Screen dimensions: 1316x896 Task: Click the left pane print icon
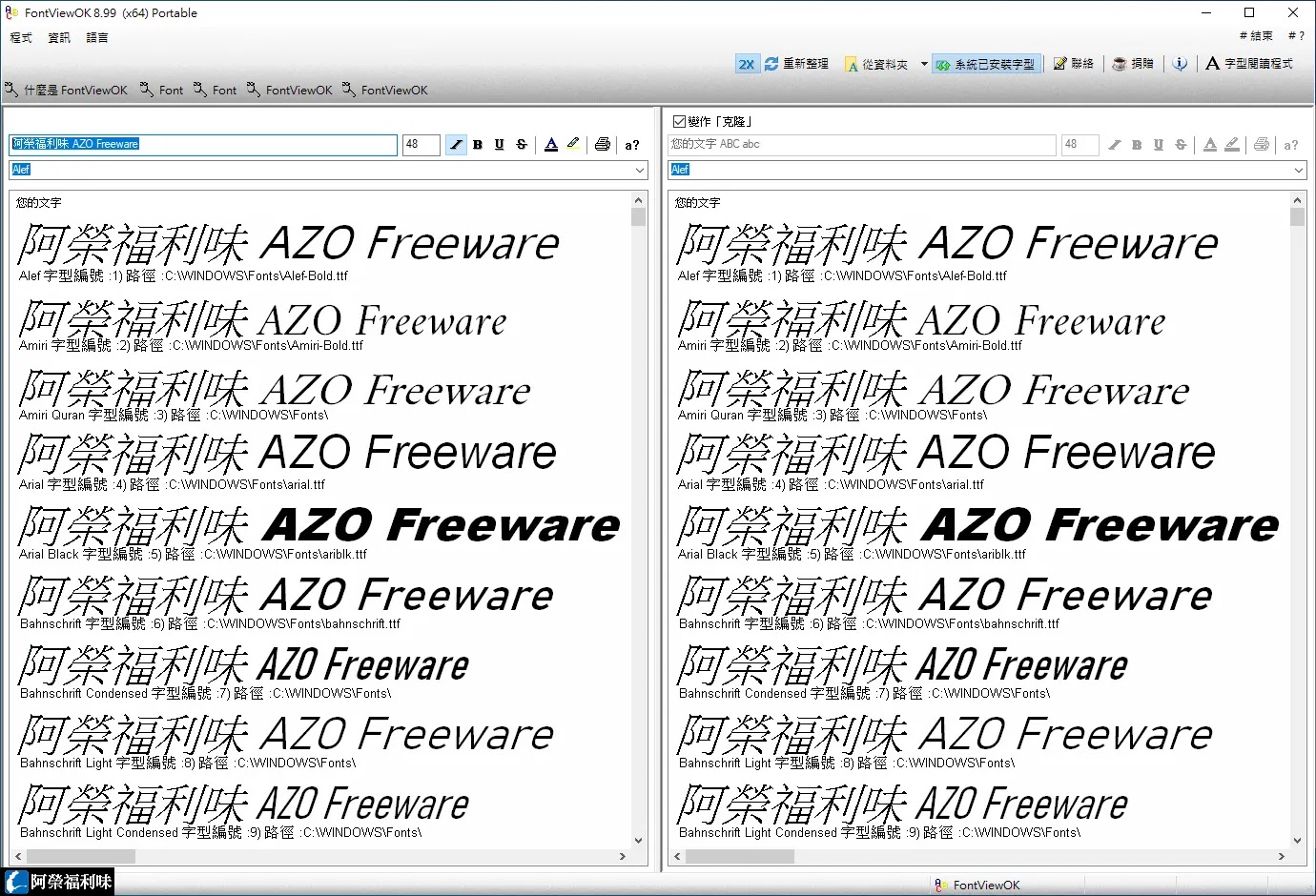(603, 145)
